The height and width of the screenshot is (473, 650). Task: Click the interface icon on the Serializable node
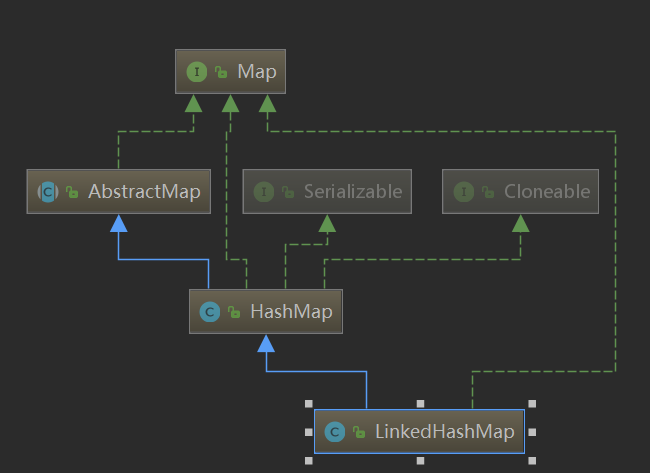tap(264, 192)
